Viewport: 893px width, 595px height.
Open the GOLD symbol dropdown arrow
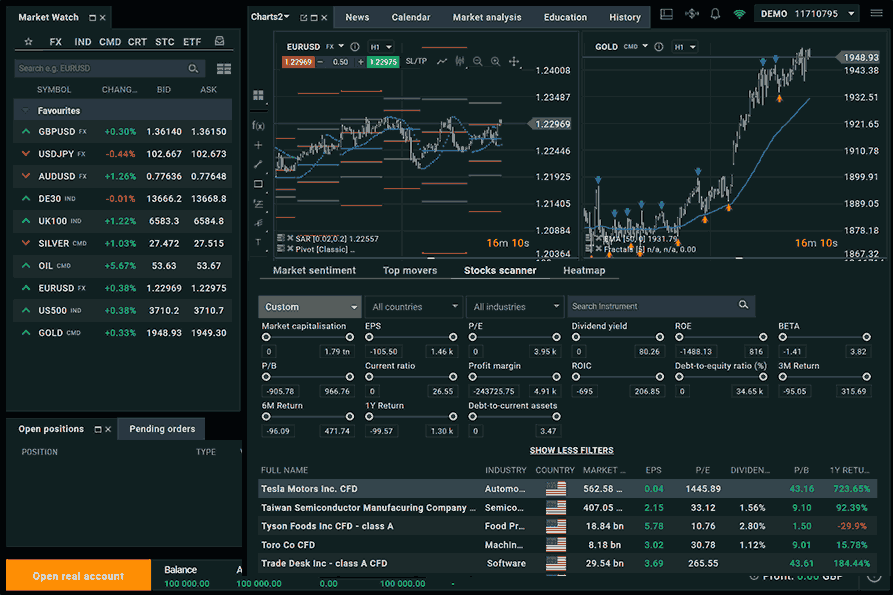tap(645, 46)
